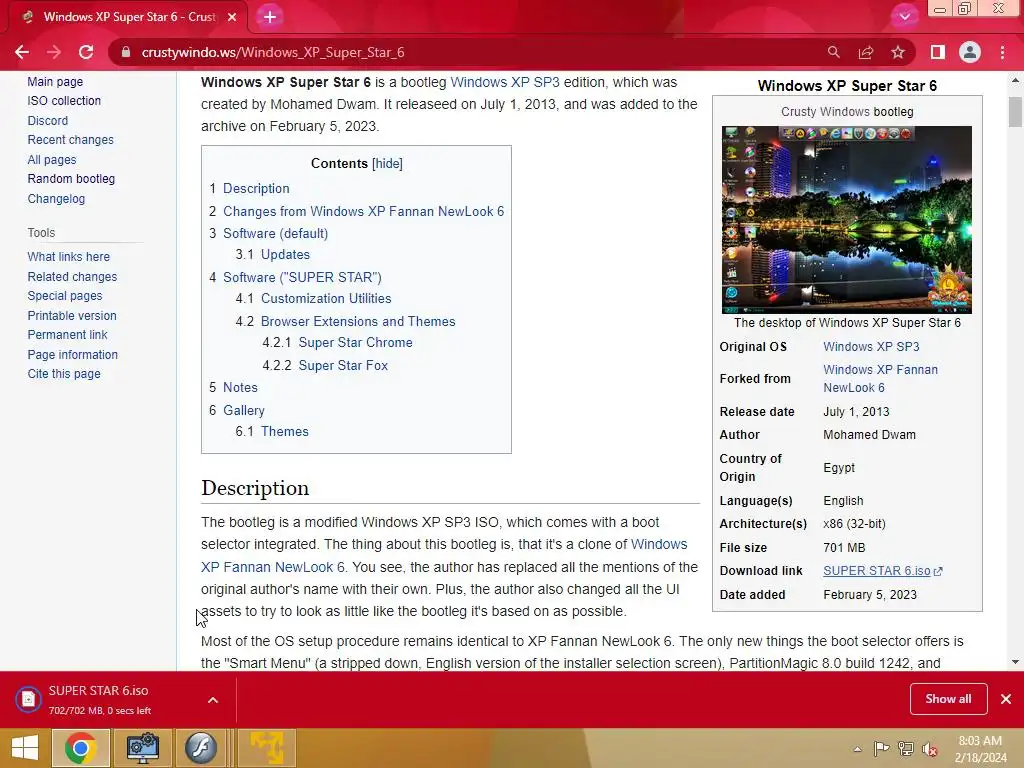Open Permanent link
This screenshot has height=768, width=1024.
(67, 335)
